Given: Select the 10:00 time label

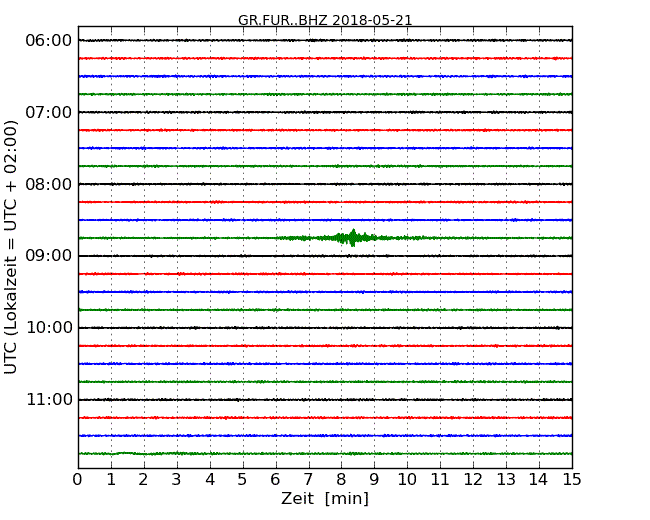Looking at the screenshot, I should coord(49,328).
